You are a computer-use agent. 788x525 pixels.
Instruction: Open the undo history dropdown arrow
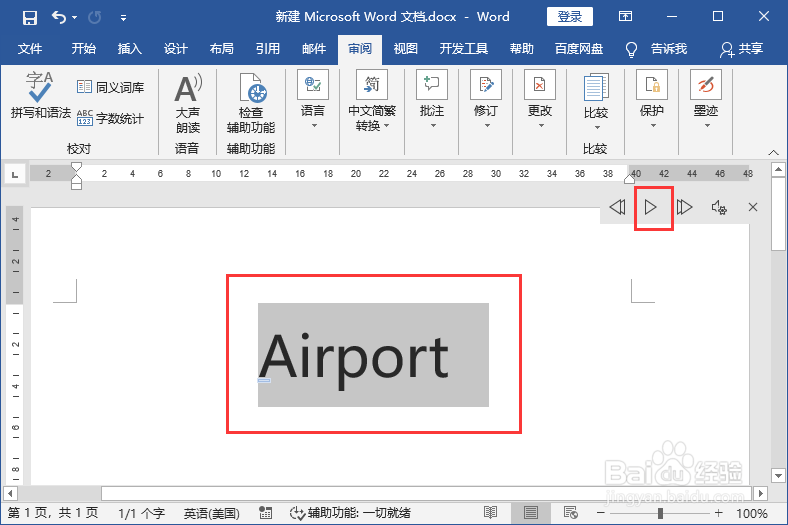(x=74, y=18)
